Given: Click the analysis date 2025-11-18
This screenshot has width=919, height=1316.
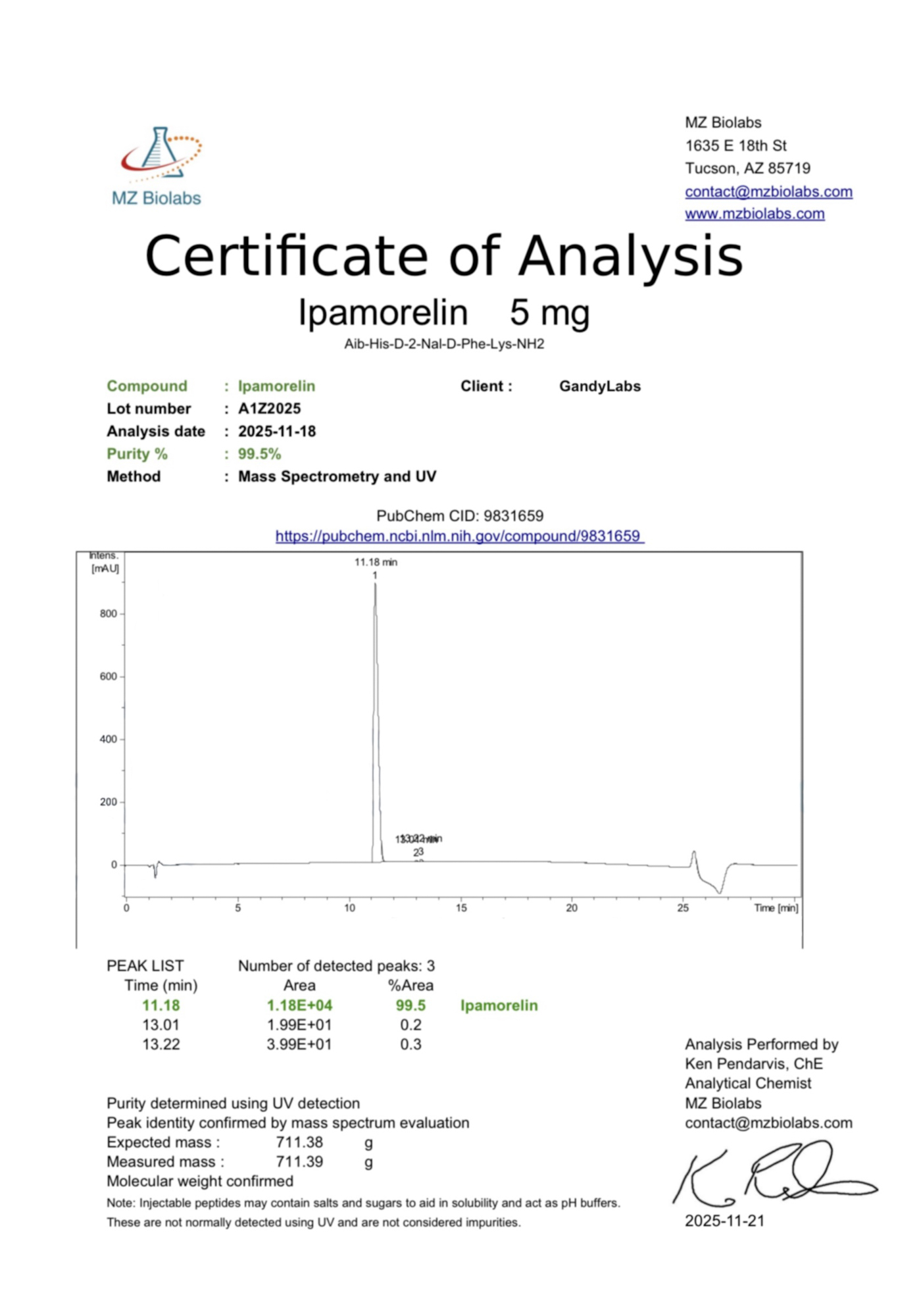Looking at the screenshot, I should (276, 432).
